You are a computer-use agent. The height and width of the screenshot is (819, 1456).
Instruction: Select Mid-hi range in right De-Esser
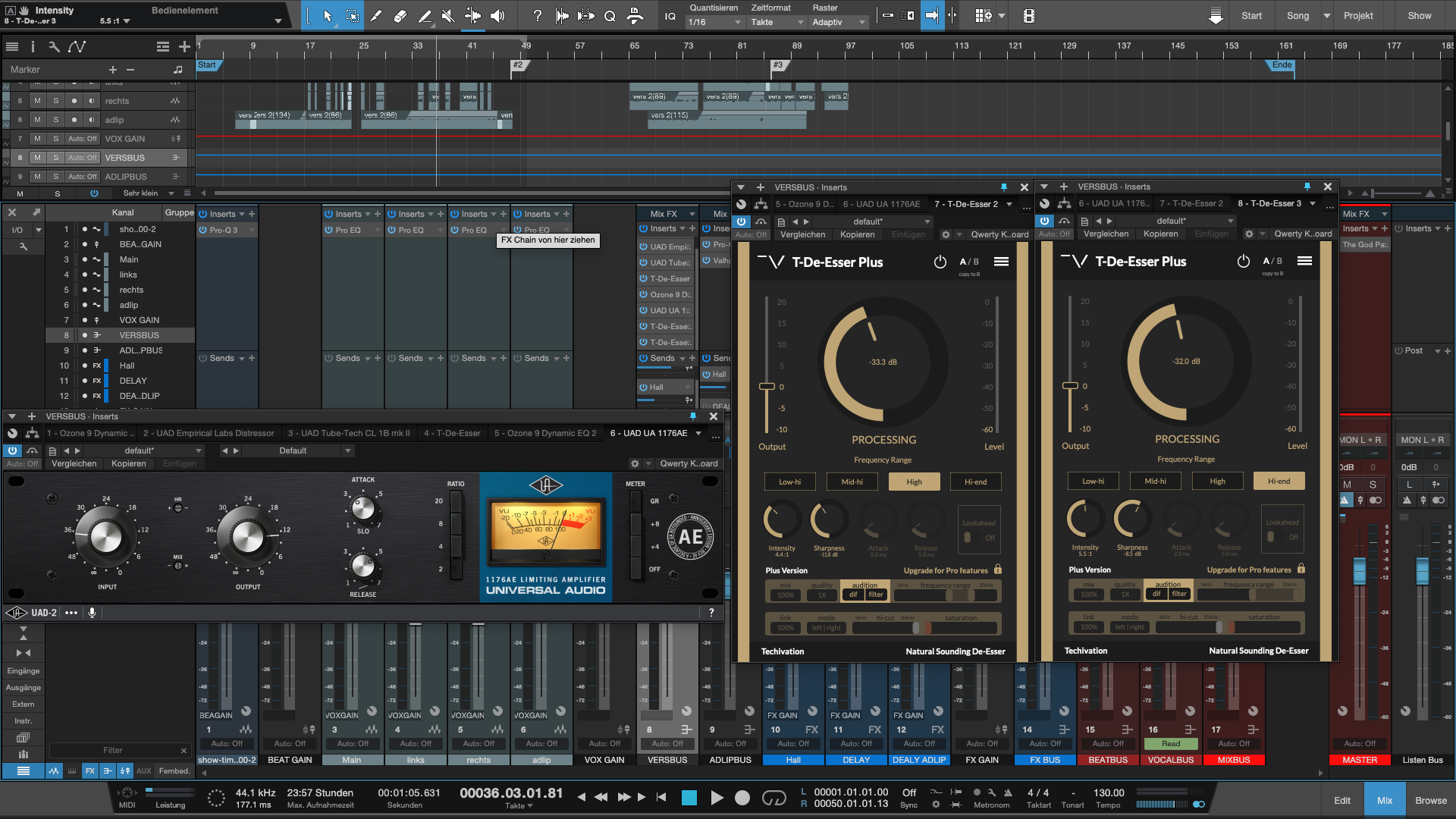pyautogui.click(x=1155, y=481)
